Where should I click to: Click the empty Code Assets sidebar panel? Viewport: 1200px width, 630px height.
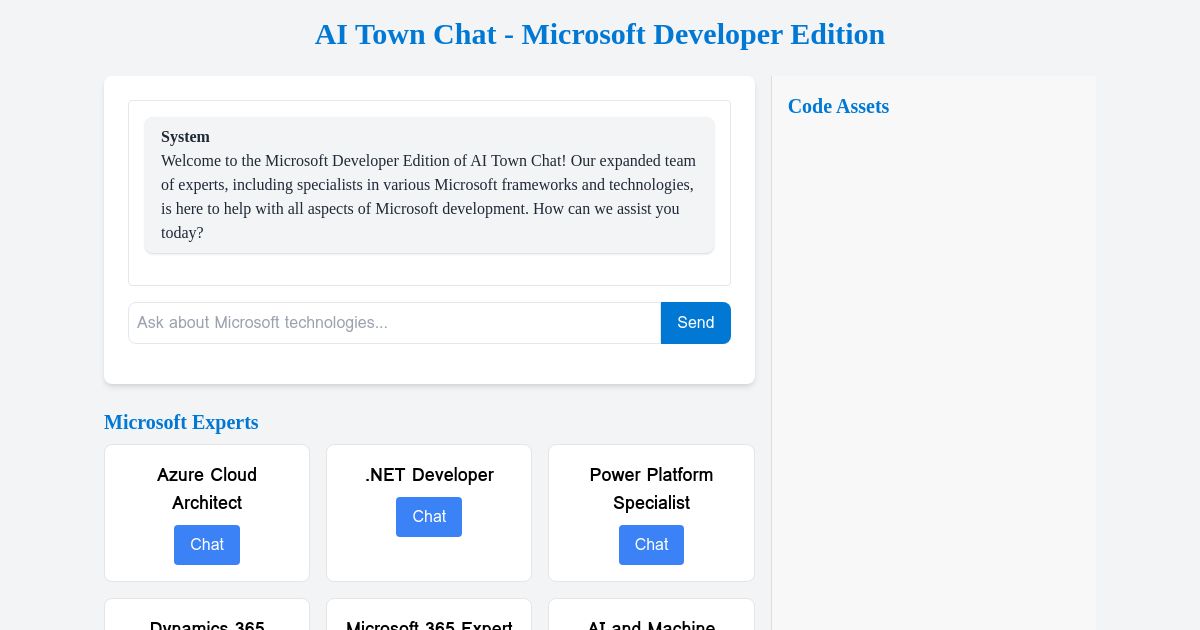click(x=934, y=350)
